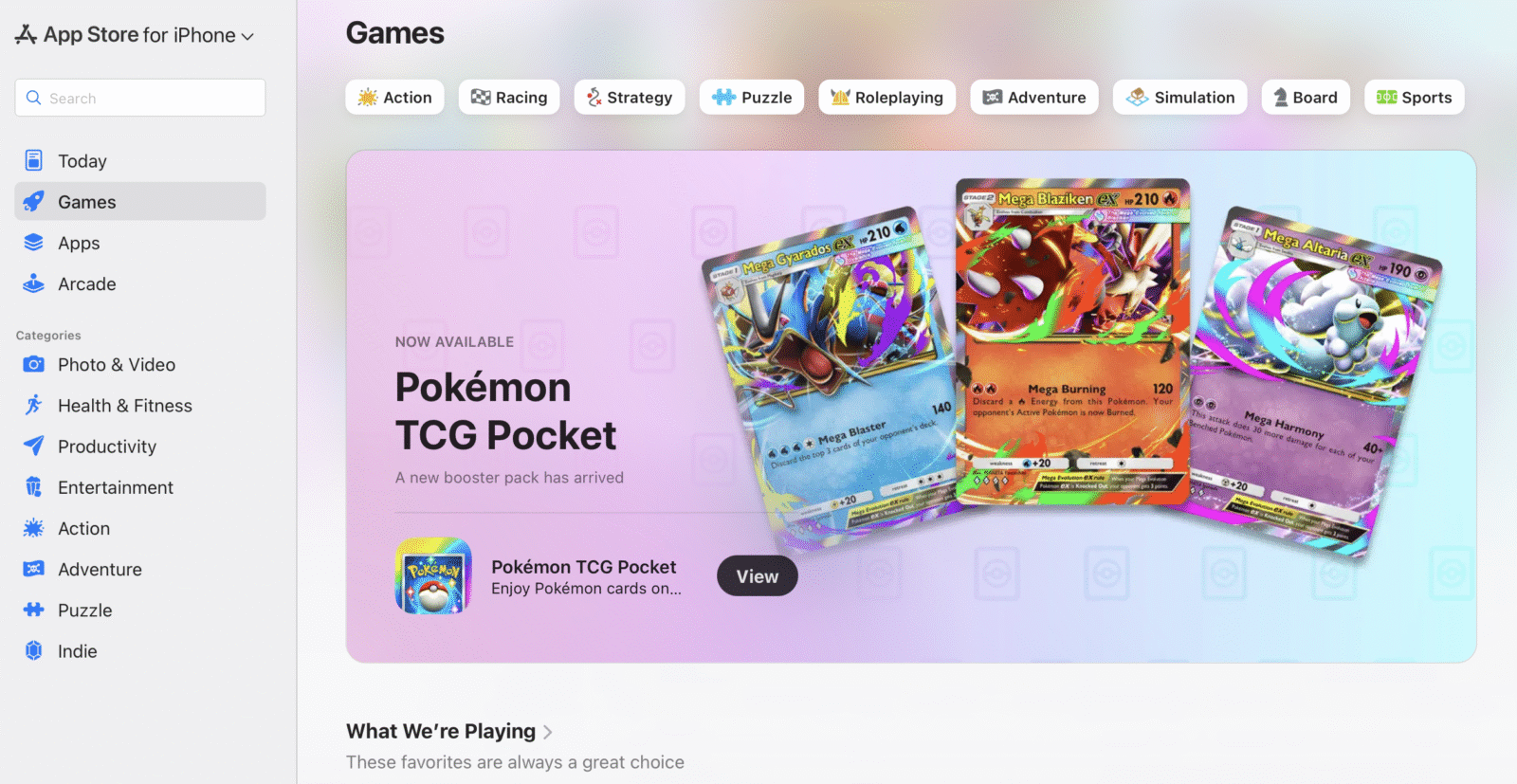1517x784 pixels.
Task: Open the Today section icon
Action: point(33,160)
